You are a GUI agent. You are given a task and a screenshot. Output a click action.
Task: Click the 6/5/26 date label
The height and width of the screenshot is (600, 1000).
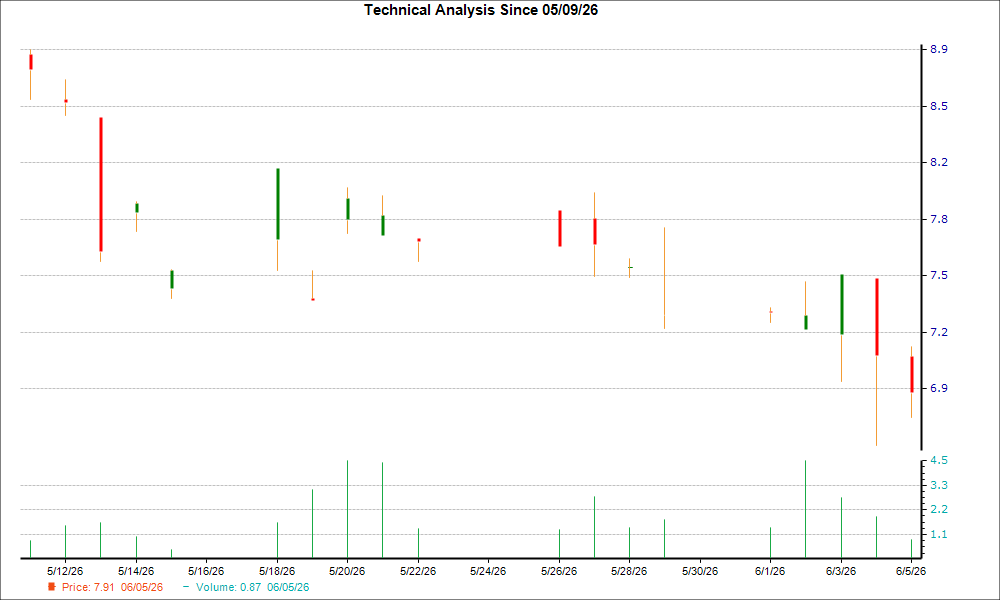[x=911, y=571]
